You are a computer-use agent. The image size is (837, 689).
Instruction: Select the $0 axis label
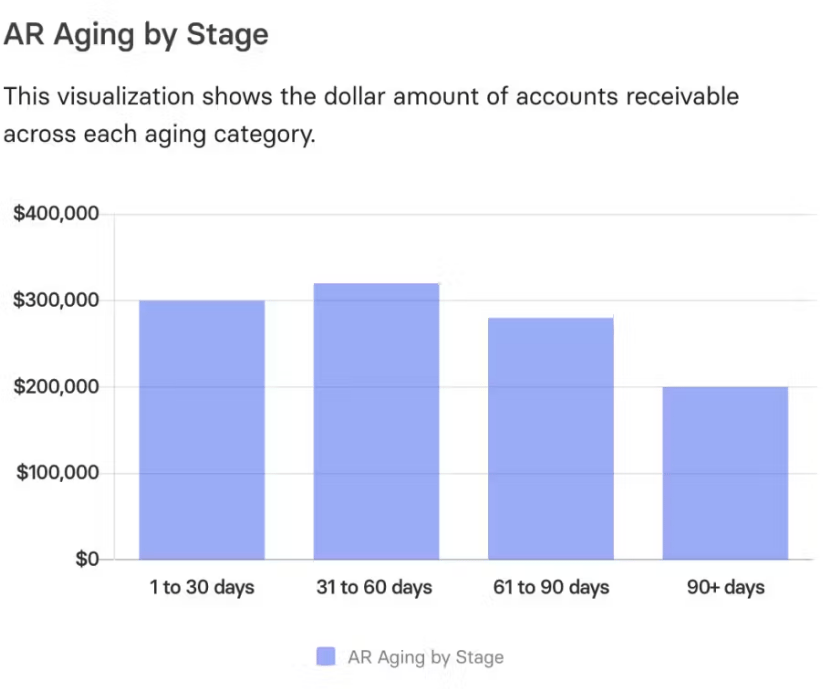(x=87, y=559)
